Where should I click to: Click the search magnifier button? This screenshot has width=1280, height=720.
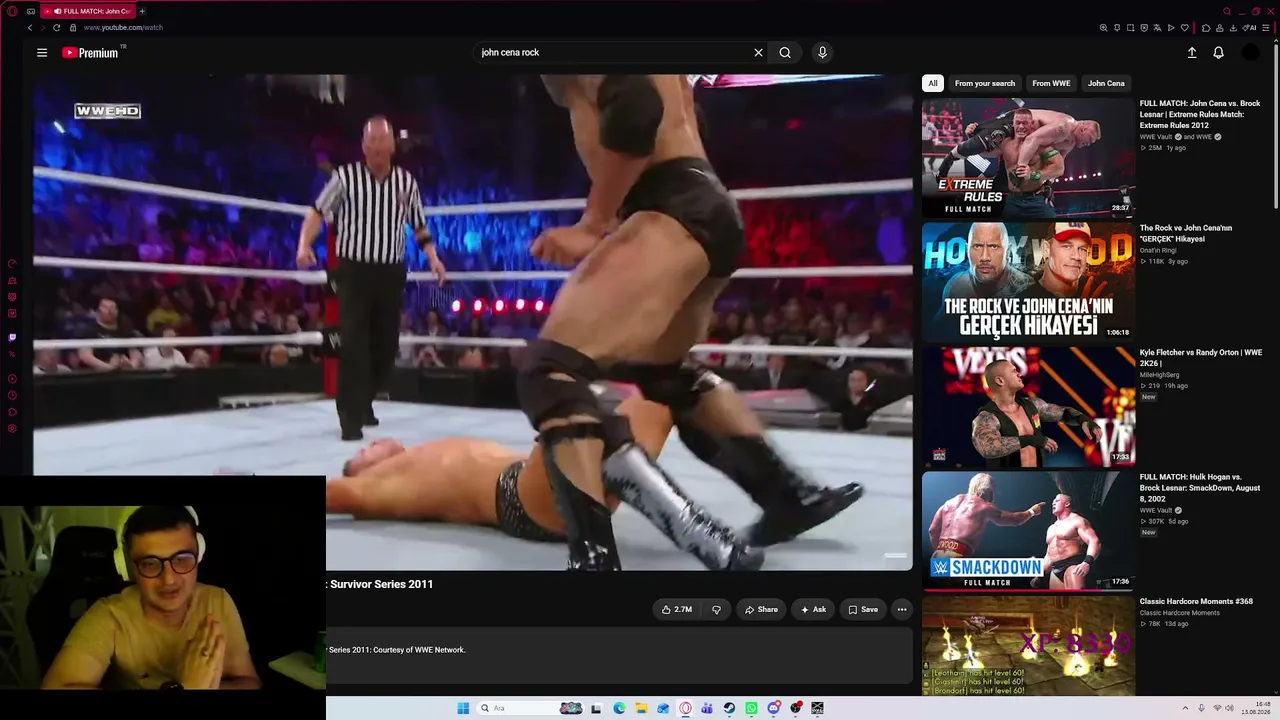[x=785, y=53]
